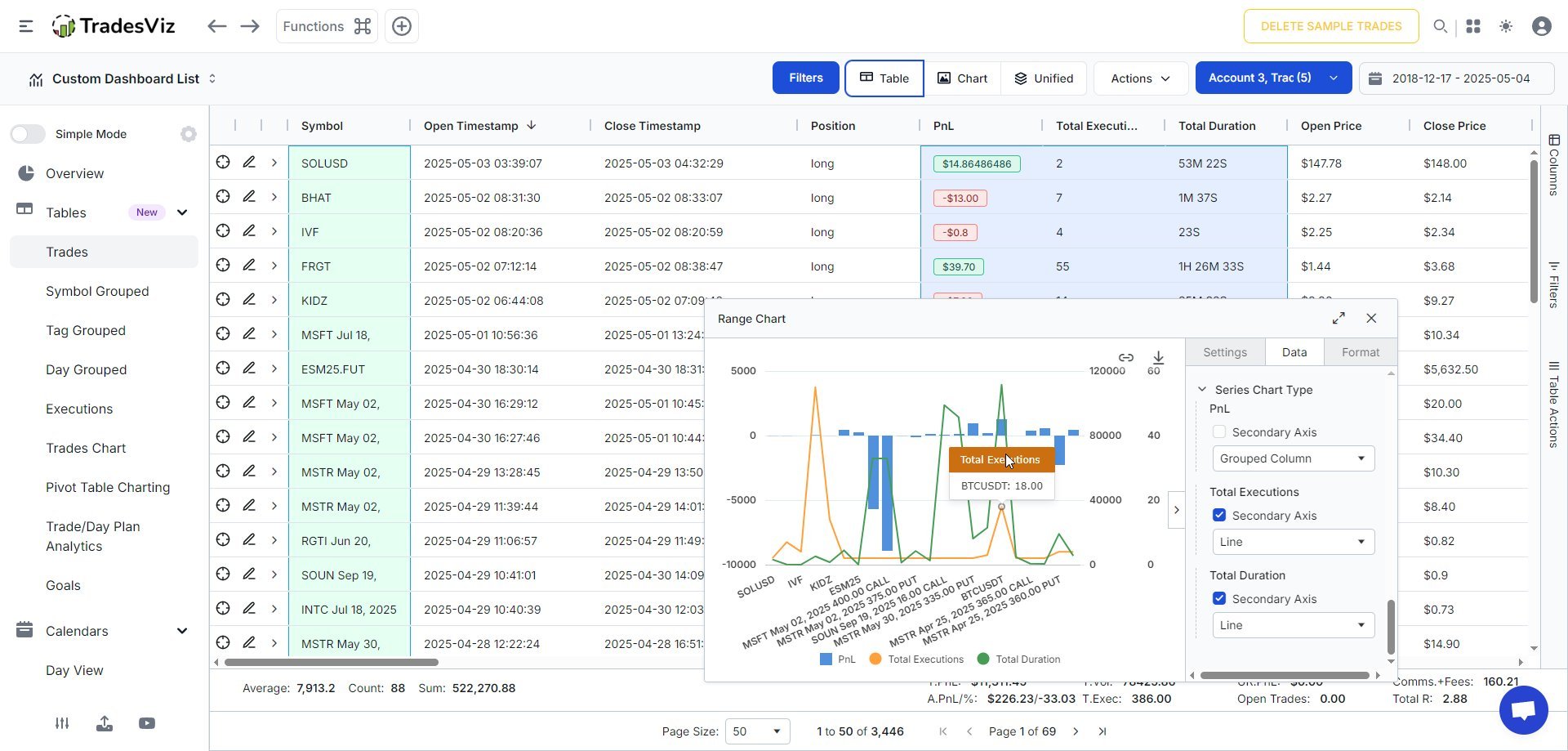The width and height of the screenshot is (1568, 751).
Task: Open the Page Size 50 dropdown
Action: pyautogui.click(x=757, y=731)
